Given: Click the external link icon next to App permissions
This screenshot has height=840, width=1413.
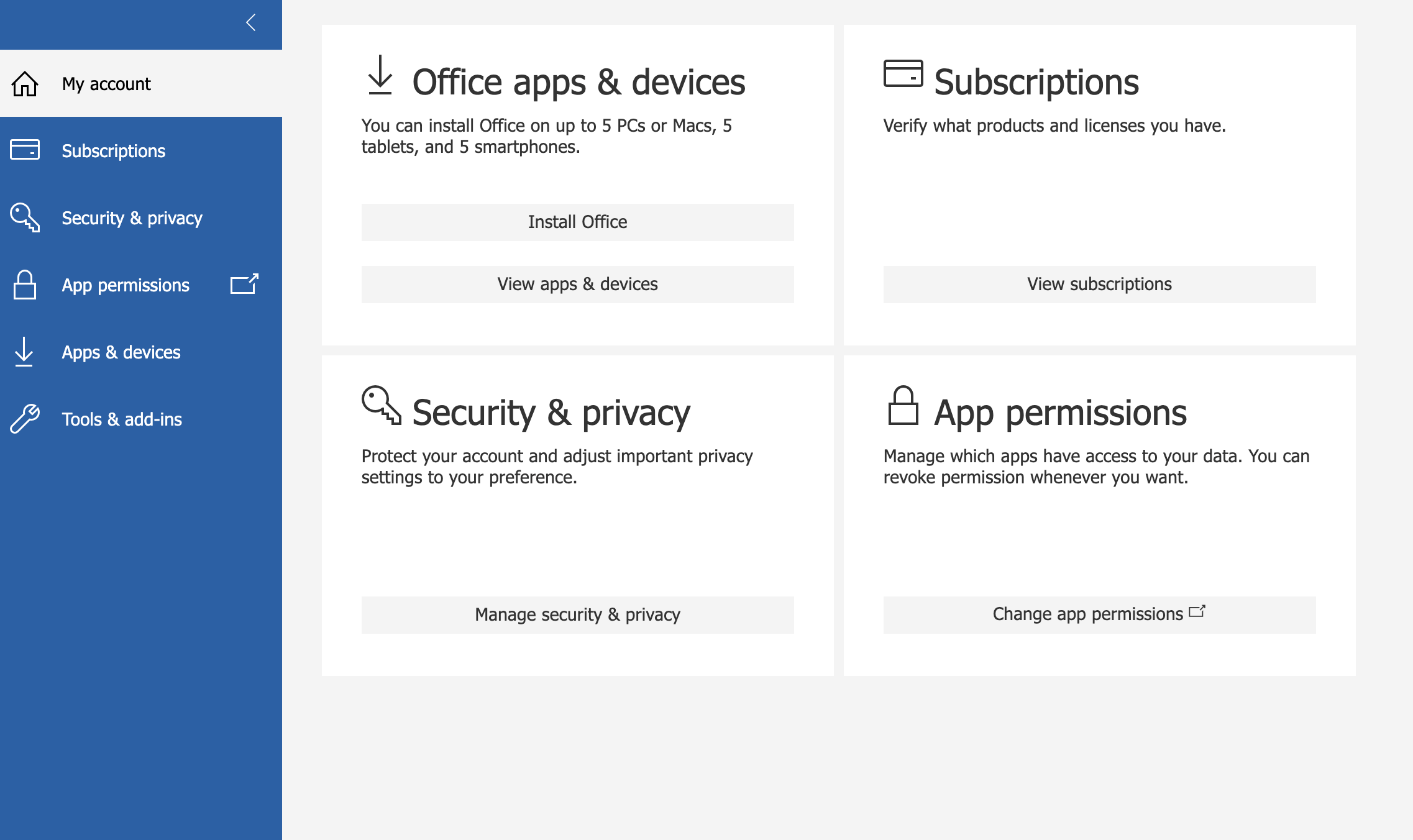Looking at the screenshot, I should (244, 284).
